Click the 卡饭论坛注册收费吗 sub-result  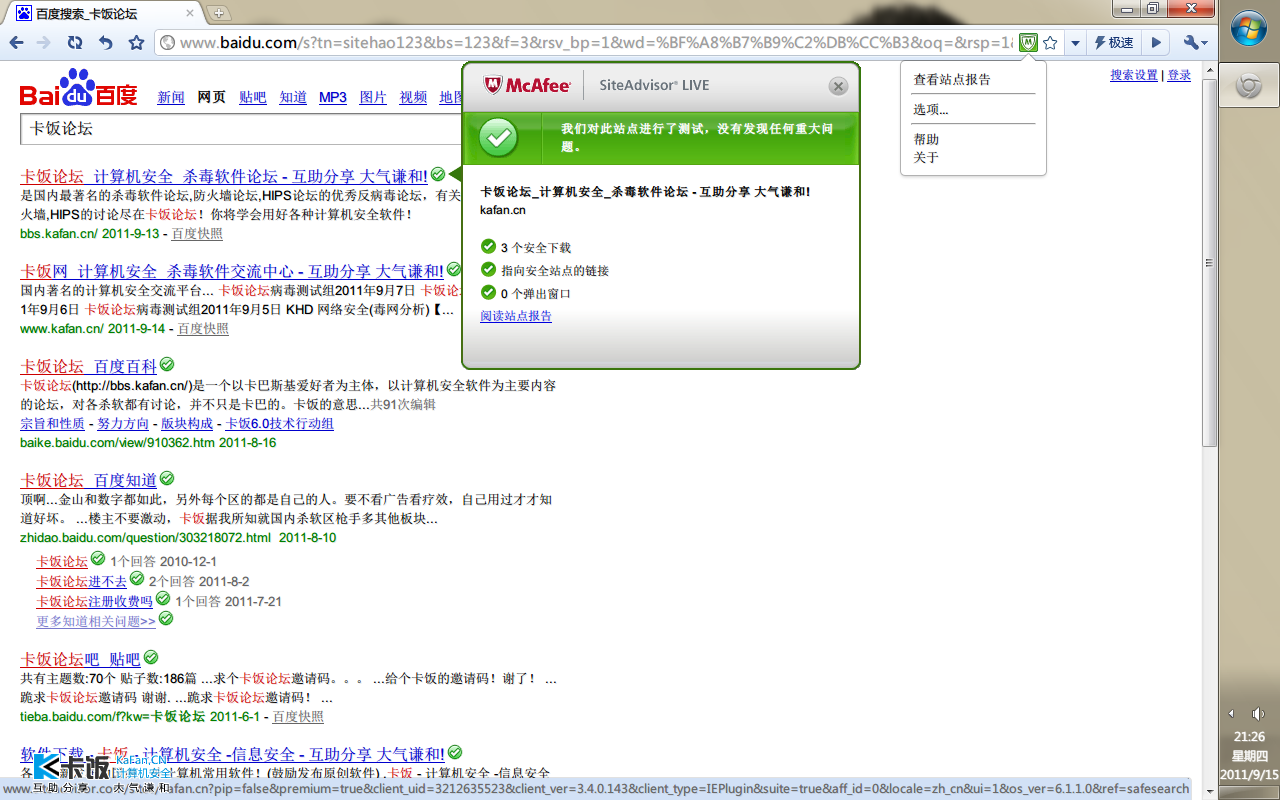coord(95,602)
